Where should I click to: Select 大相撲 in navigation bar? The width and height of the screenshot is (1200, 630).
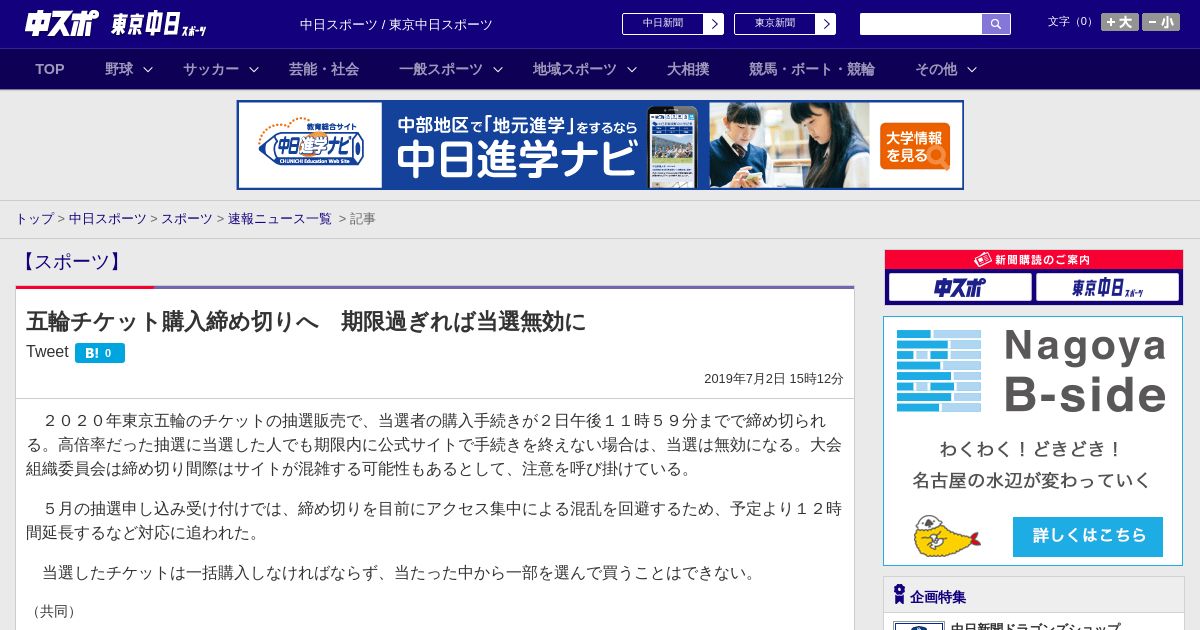coord(688,69)
